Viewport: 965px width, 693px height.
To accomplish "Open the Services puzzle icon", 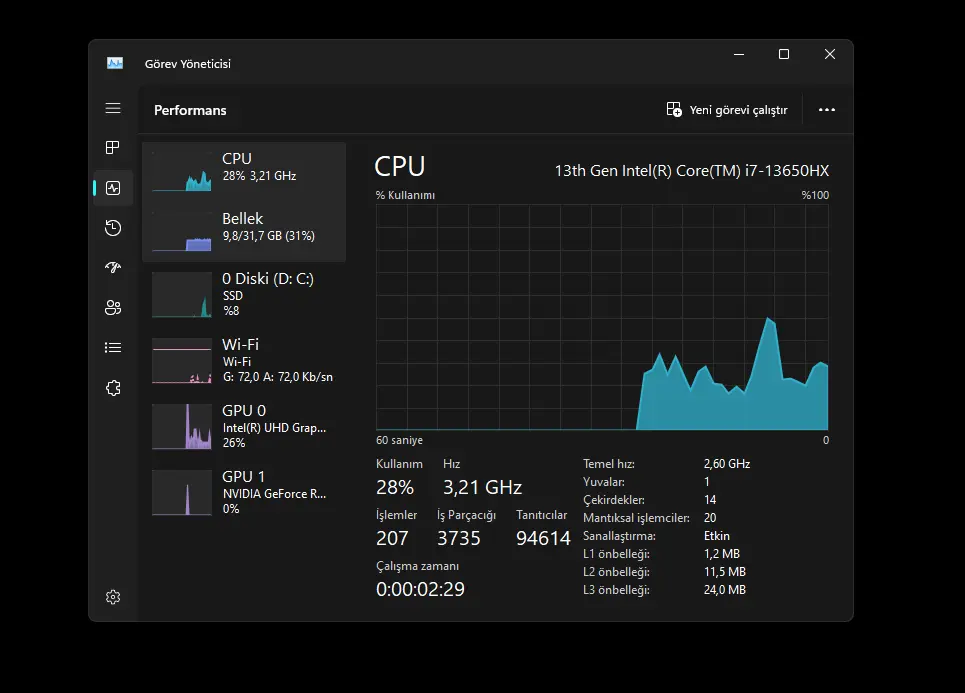I will [x=113, y=388].
